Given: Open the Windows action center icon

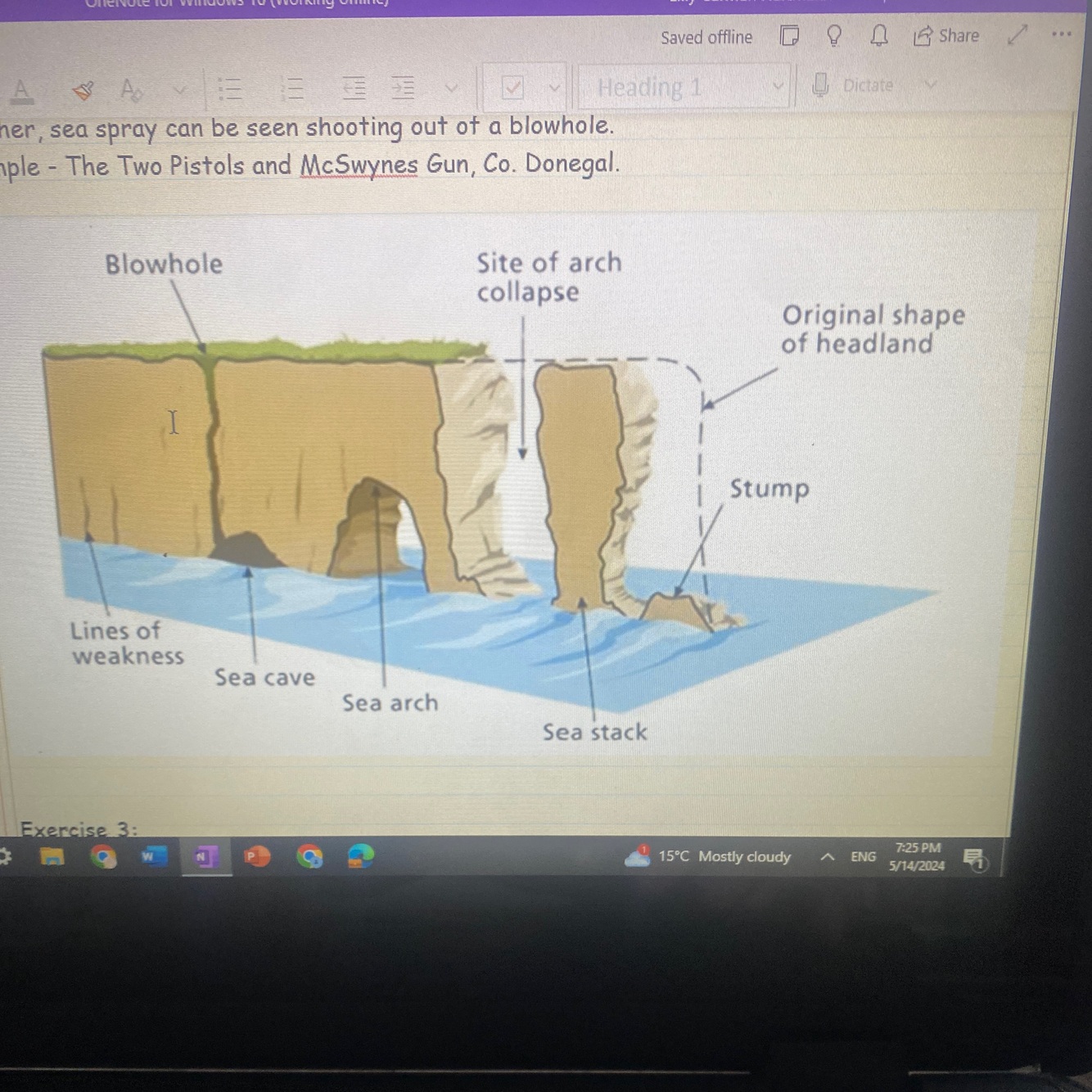Looking at the screenshot, I should tap(973, 860).
